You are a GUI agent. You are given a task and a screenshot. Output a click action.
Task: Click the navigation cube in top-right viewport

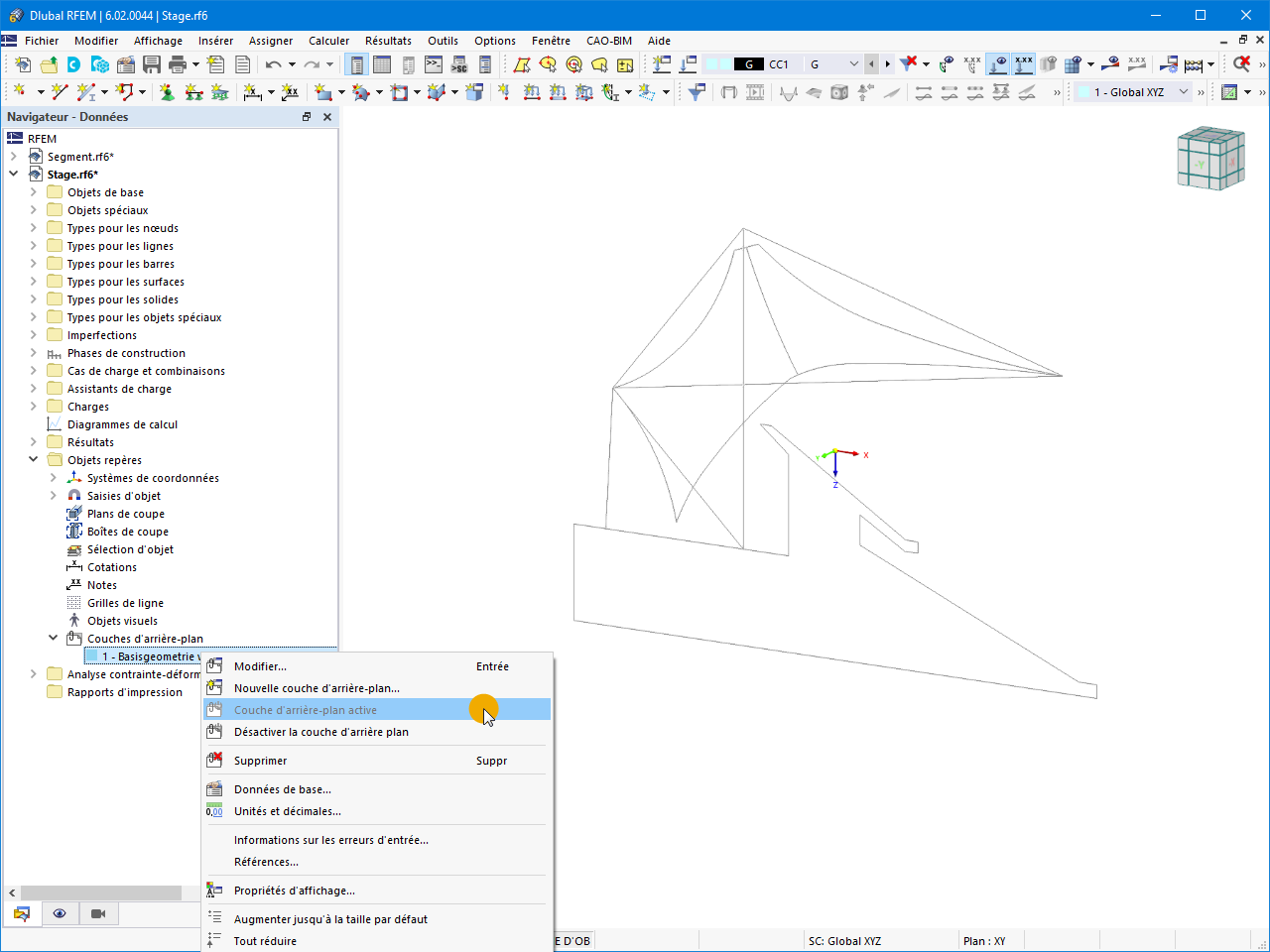1210,157
